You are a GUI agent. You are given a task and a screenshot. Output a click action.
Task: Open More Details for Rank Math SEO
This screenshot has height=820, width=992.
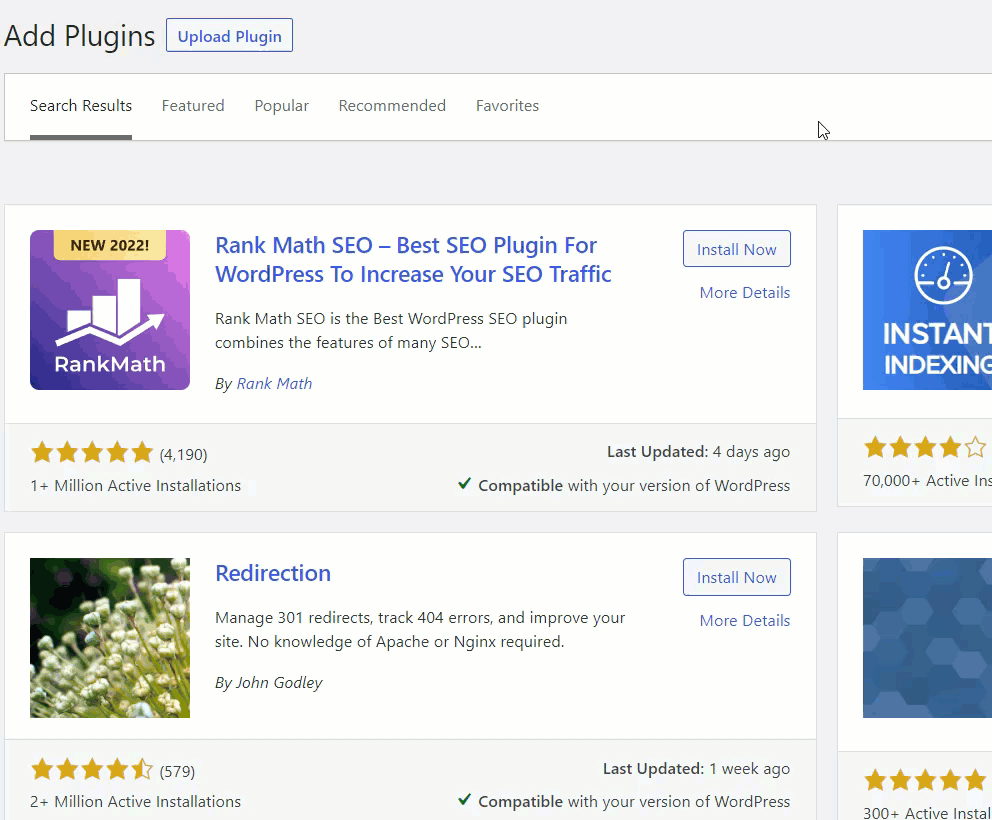pyautogui.click(x=744, y=293)
